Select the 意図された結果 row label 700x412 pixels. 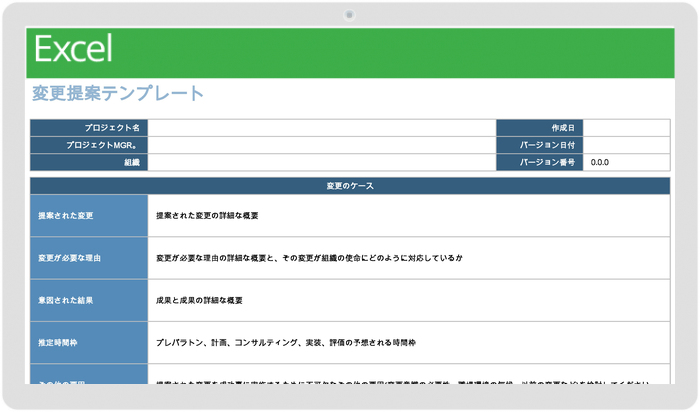[x=89, y=300]
